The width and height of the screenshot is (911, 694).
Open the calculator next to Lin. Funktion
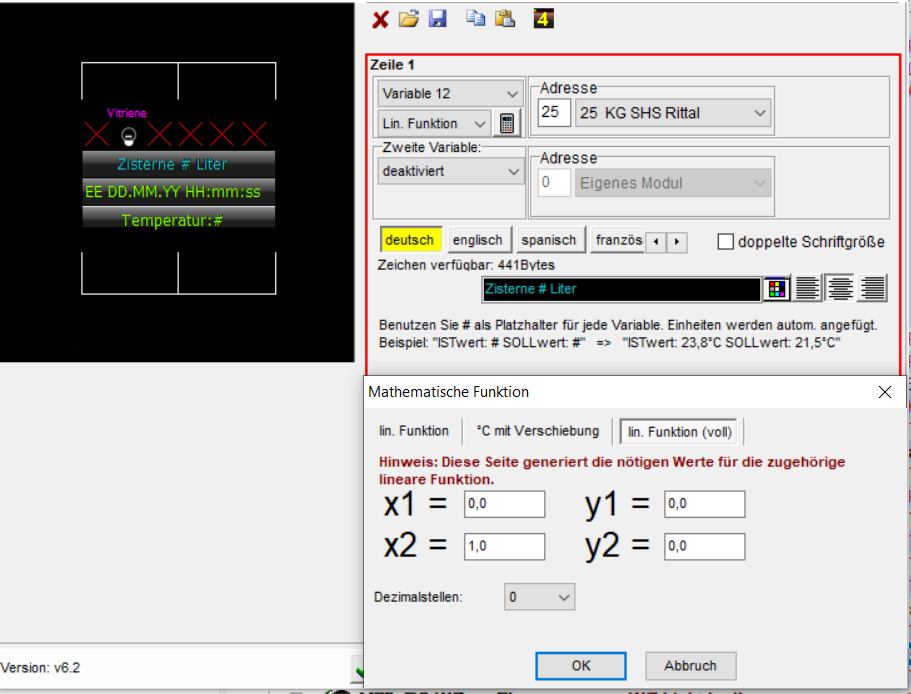[509, 124]
